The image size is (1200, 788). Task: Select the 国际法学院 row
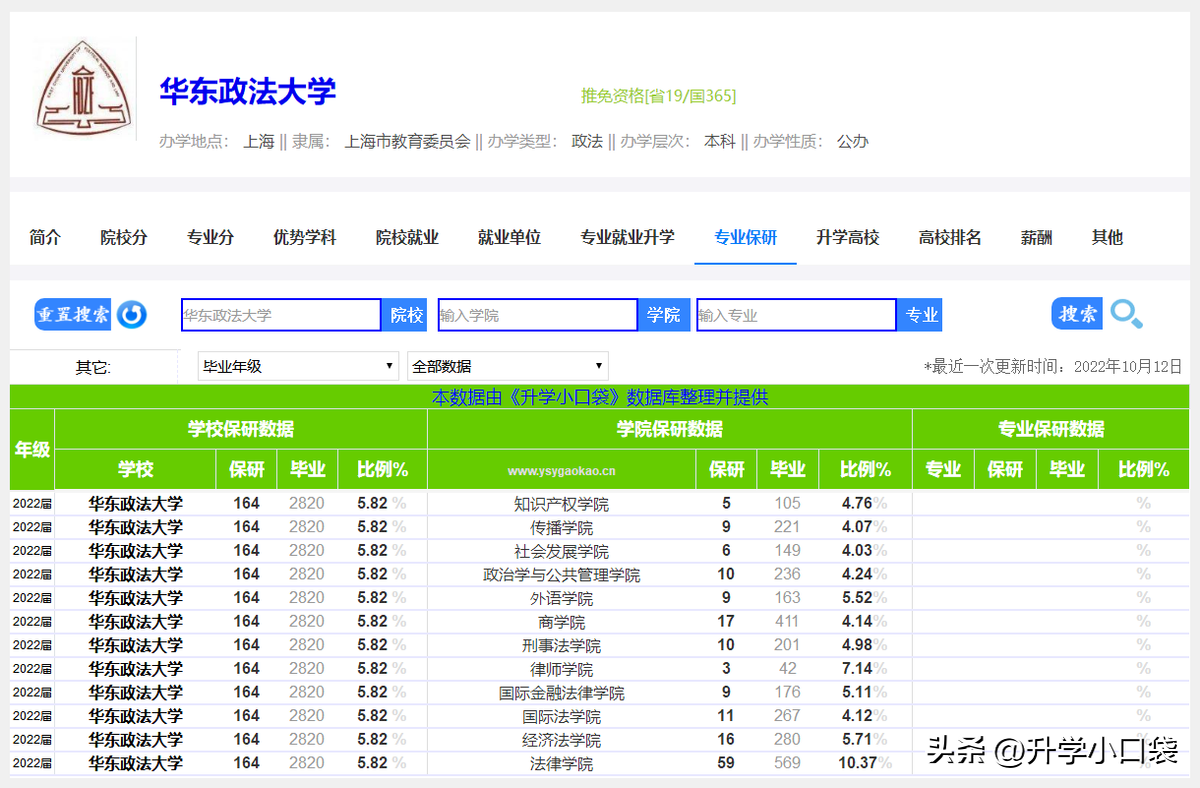tap(561, 716)
